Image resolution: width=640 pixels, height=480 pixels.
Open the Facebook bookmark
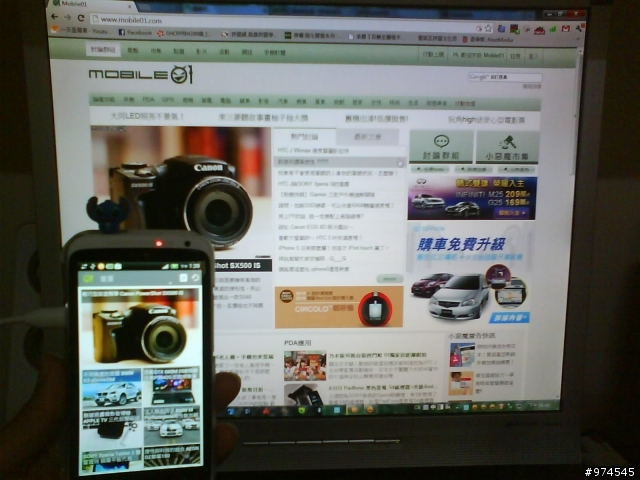pos(135,32)
